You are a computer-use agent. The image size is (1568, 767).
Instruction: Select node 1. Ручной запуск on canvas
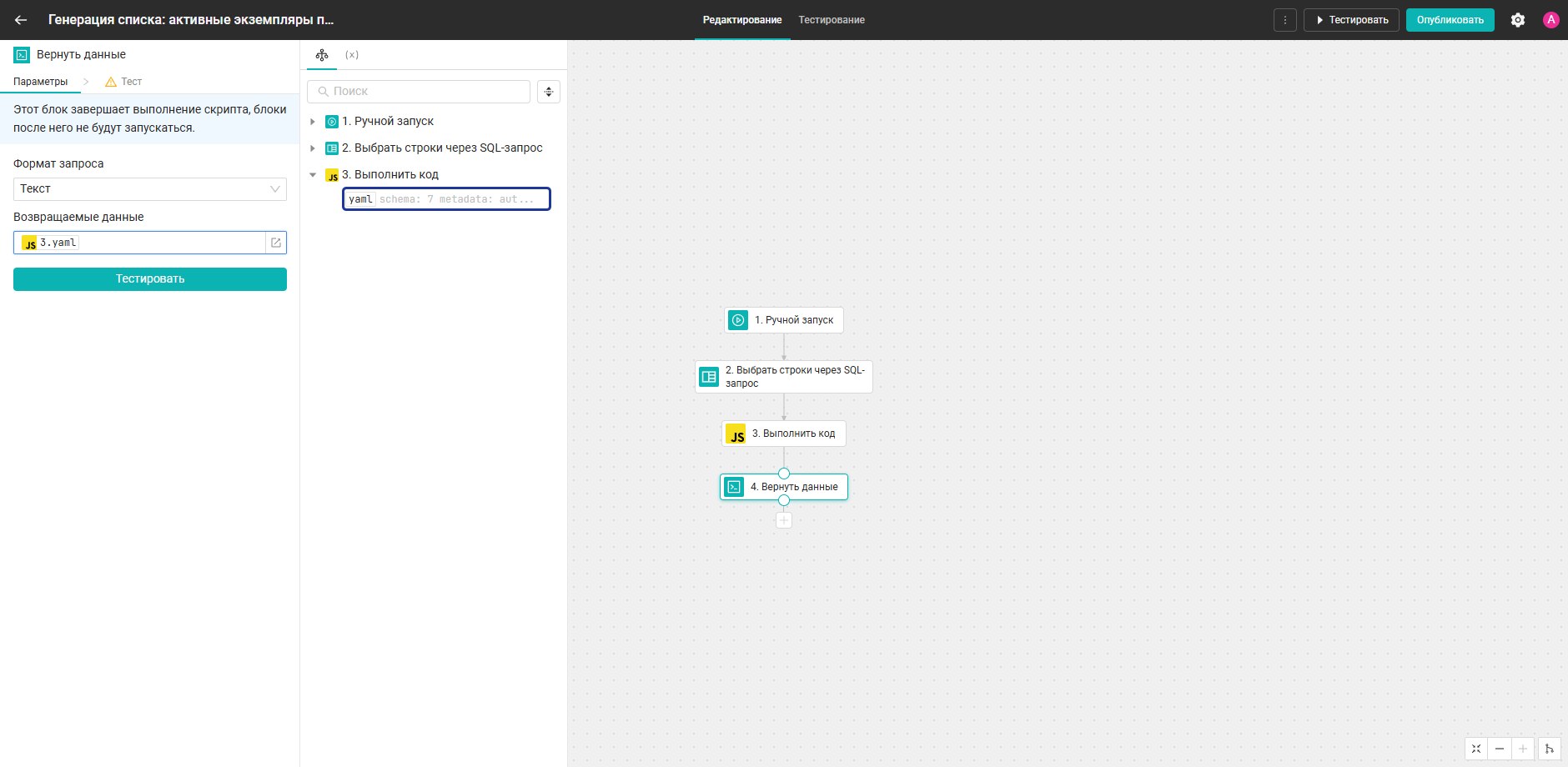[x=784, y=320]
